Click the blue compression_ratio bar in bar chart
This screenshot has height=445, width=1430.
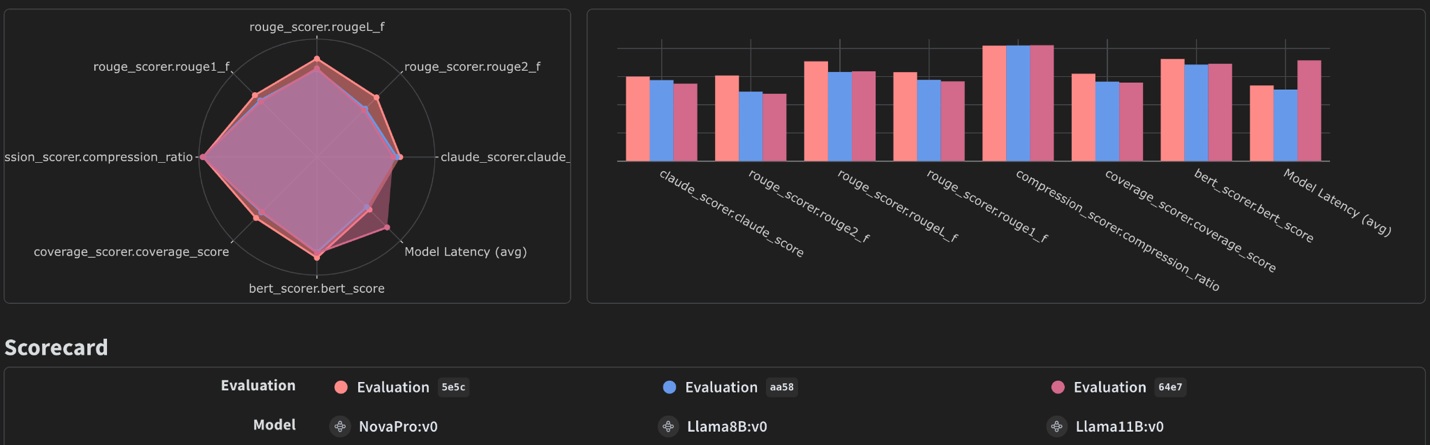[x=1018, y=103]
